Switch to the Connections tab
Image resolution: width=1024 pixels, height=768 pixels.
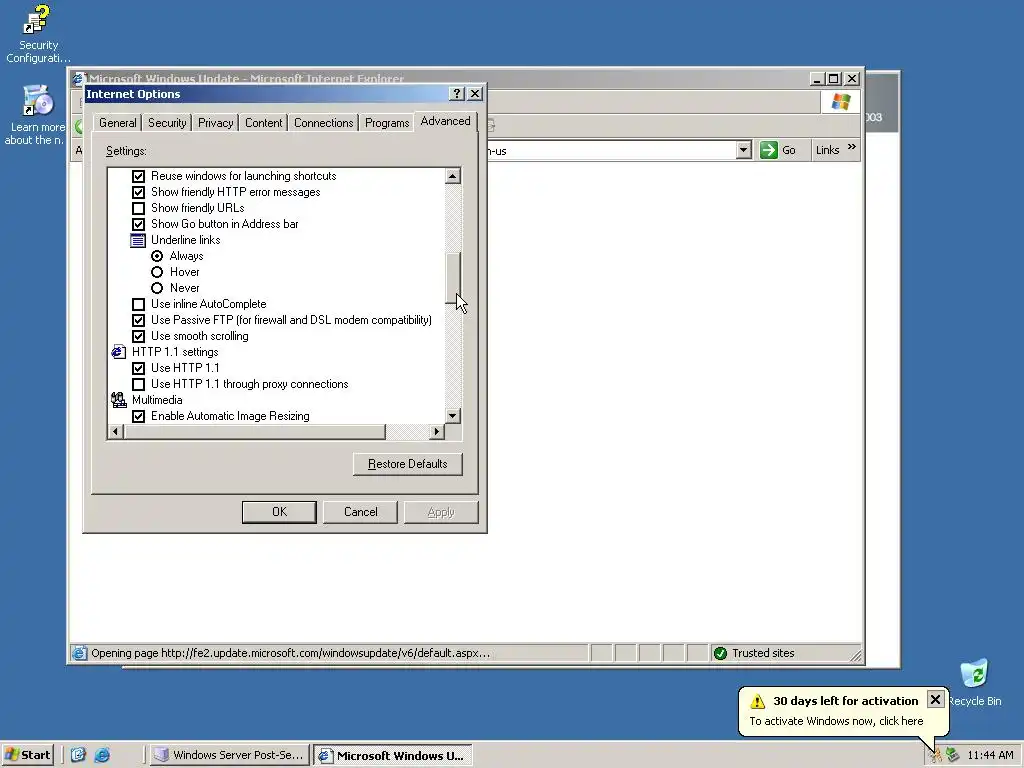(x=323, y=123)
